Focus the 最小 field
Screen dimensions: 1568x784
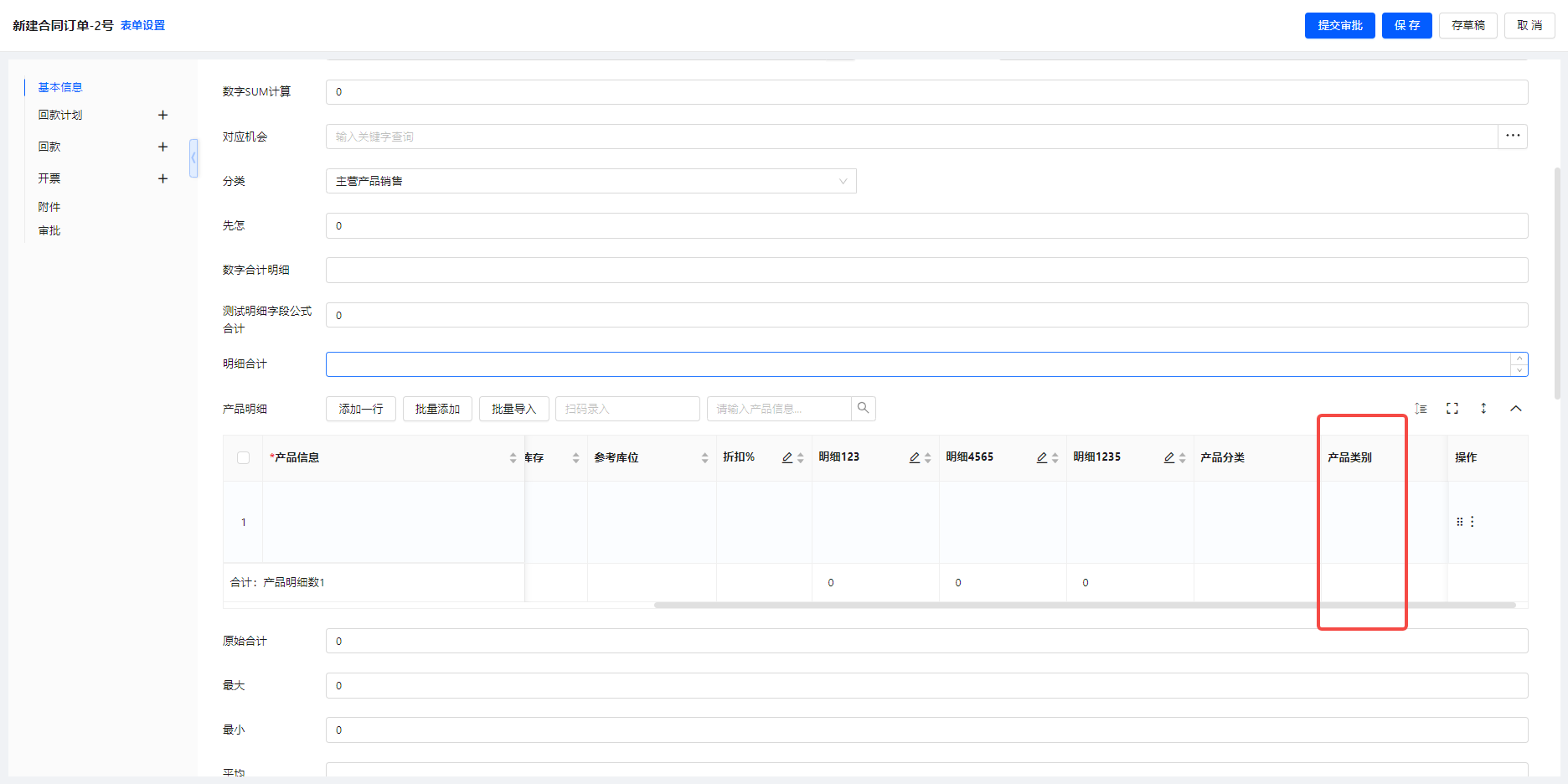coord(926,730)
